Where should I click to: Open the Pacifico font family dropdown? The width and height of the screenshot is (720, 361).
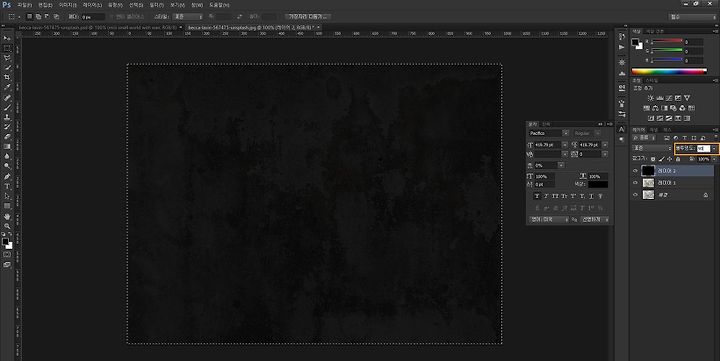[566, 133]
